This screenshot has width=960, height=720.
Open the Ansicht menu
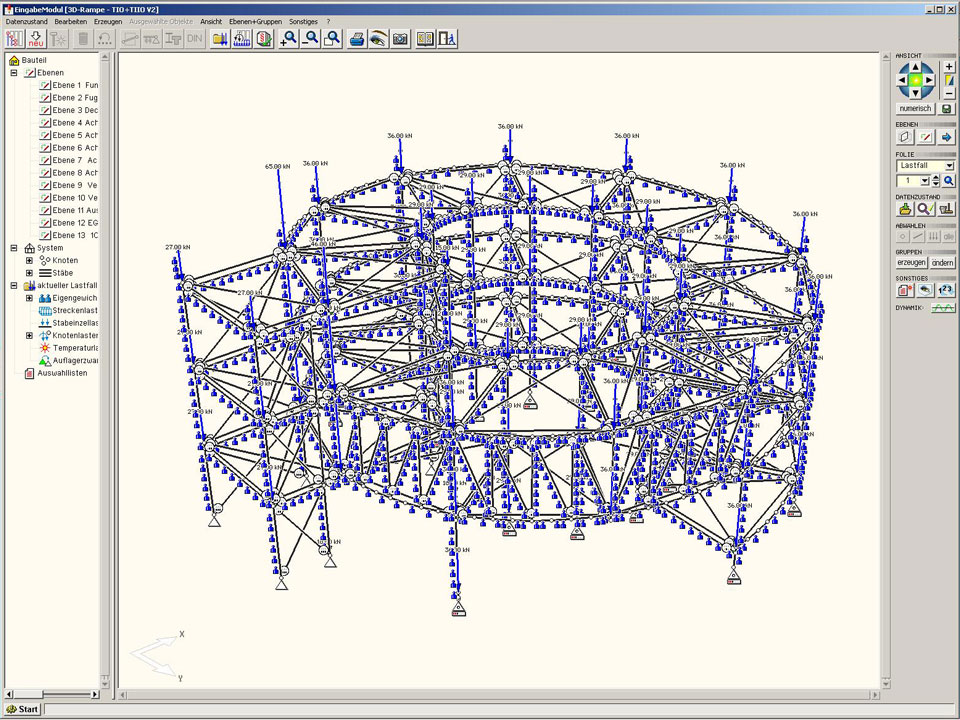(x=211, y=21)
